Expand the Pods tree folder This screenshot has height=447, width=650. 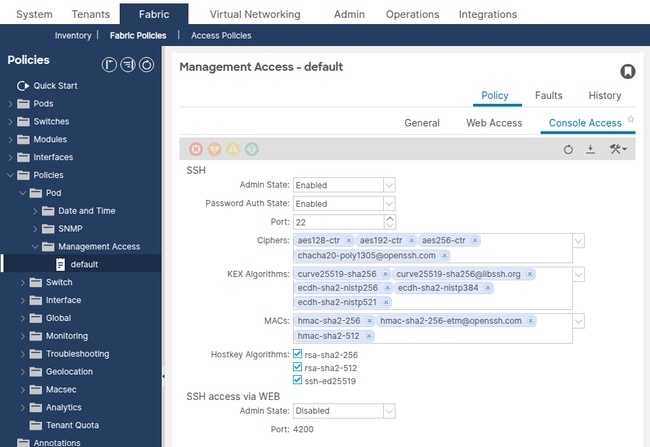(10, 104)
